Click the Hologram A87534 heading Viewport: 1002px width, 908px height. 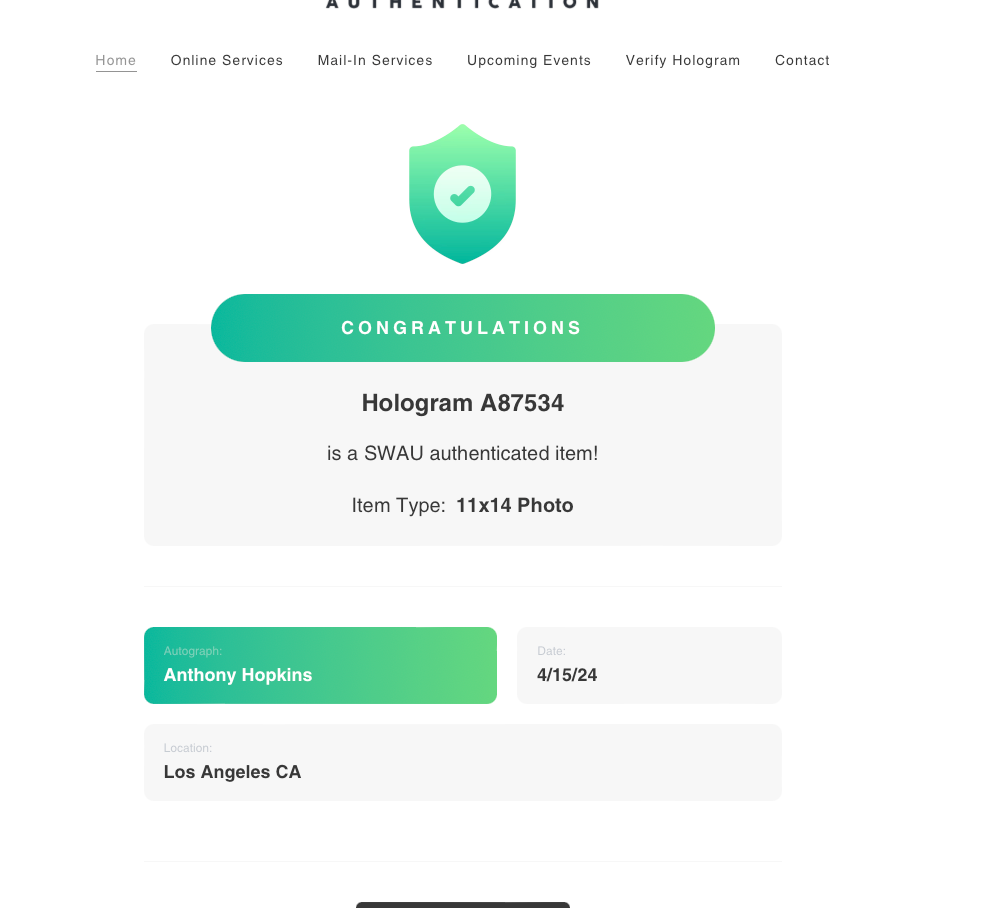[462, 403]
